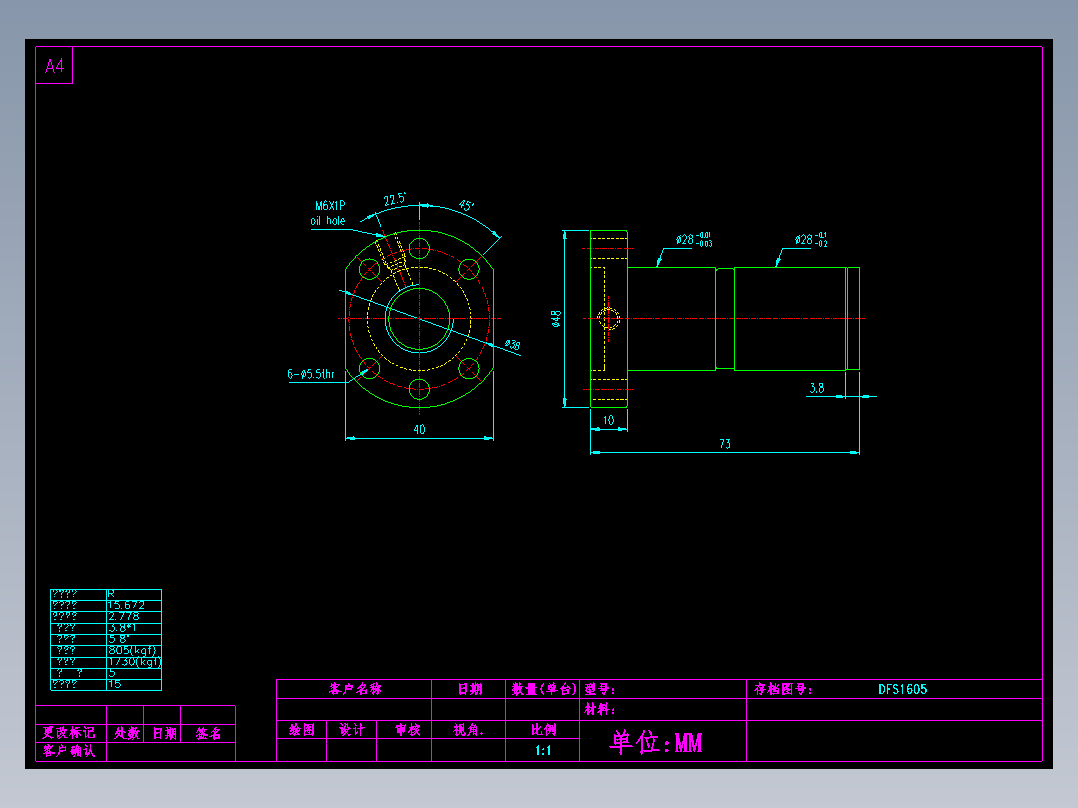Image resolution: width=1078 pixels, height=808 pixels.
Task: Click the ø28 -0.1 -0.2 tolerance dimension
Action: click(x=811, y=239)
